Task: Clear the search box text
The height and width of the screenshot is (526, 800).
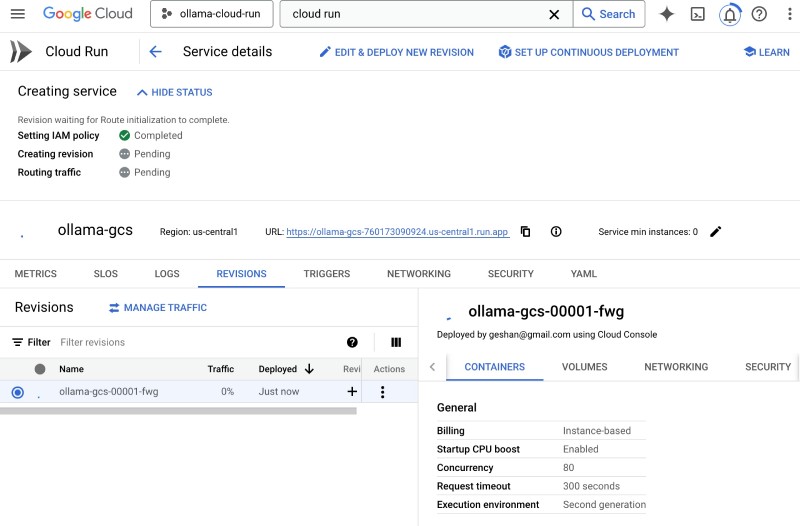Action: [554, 14]
